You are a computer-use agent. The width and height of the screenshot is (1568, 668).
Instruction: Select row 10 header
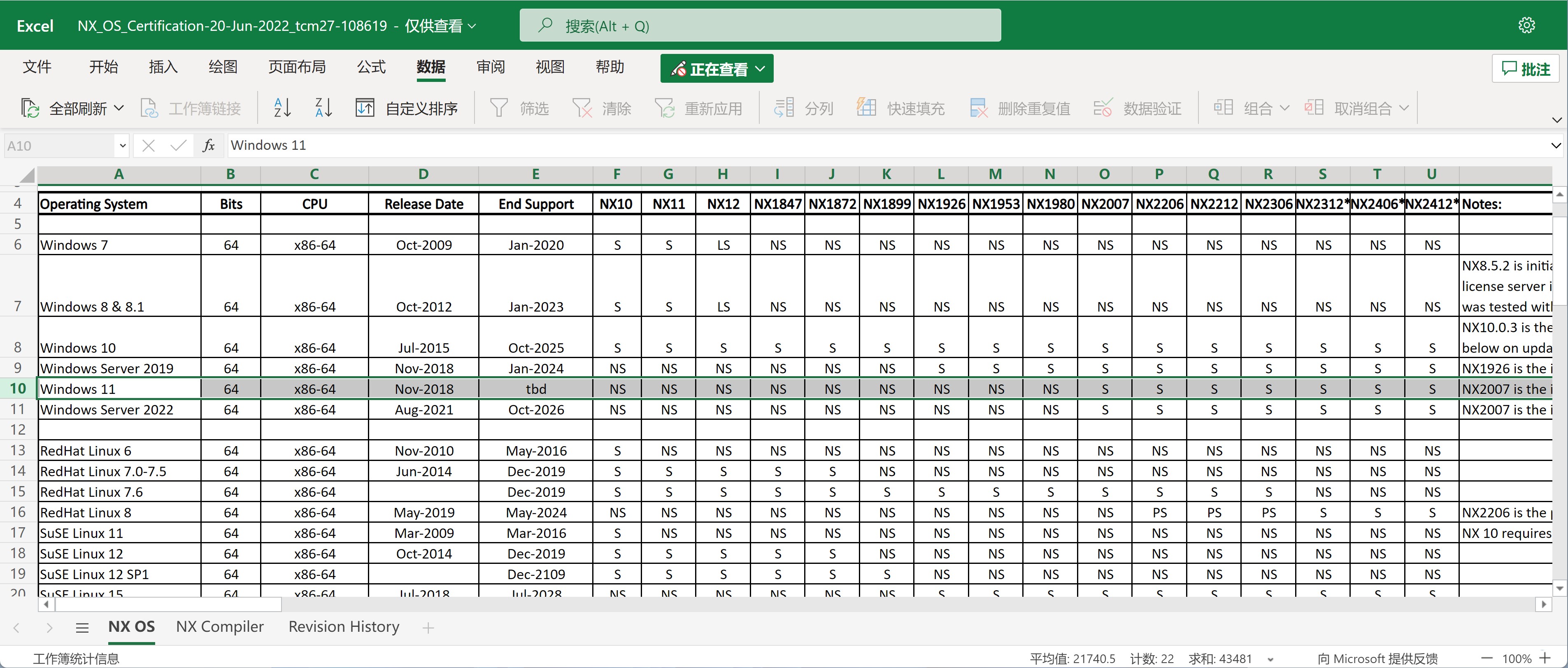coord(18,389)
